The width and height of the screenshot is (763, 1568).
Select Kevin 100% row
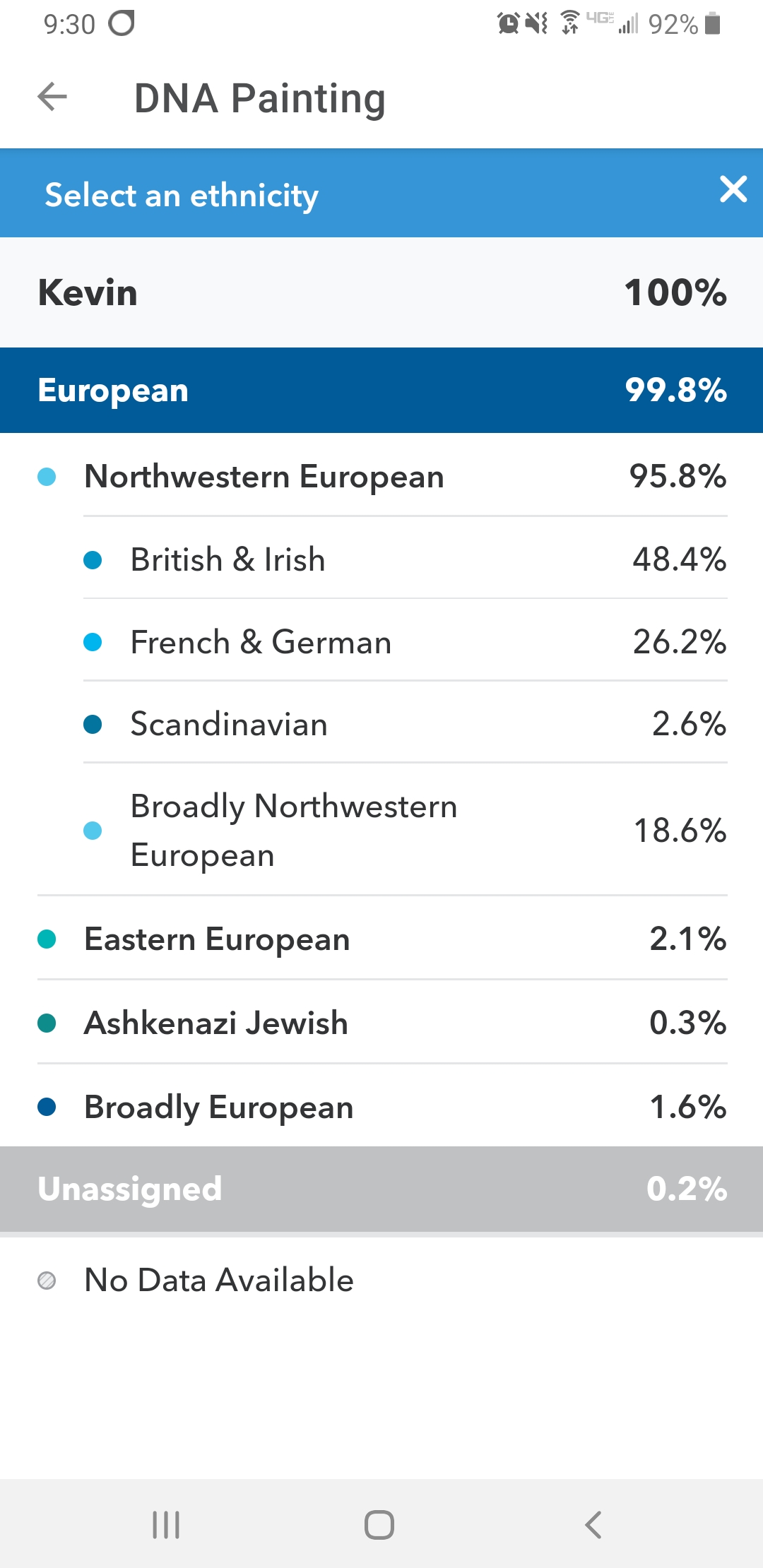point(381,292)
